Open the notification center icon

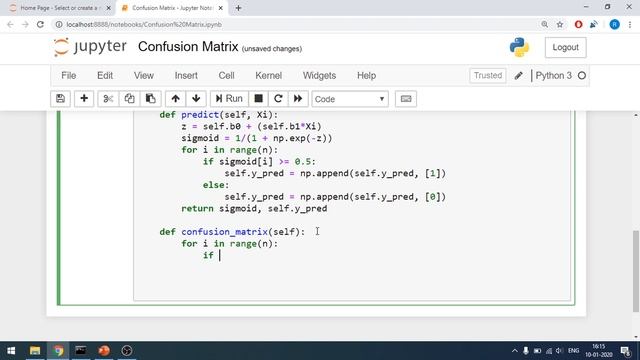point(625,351)
